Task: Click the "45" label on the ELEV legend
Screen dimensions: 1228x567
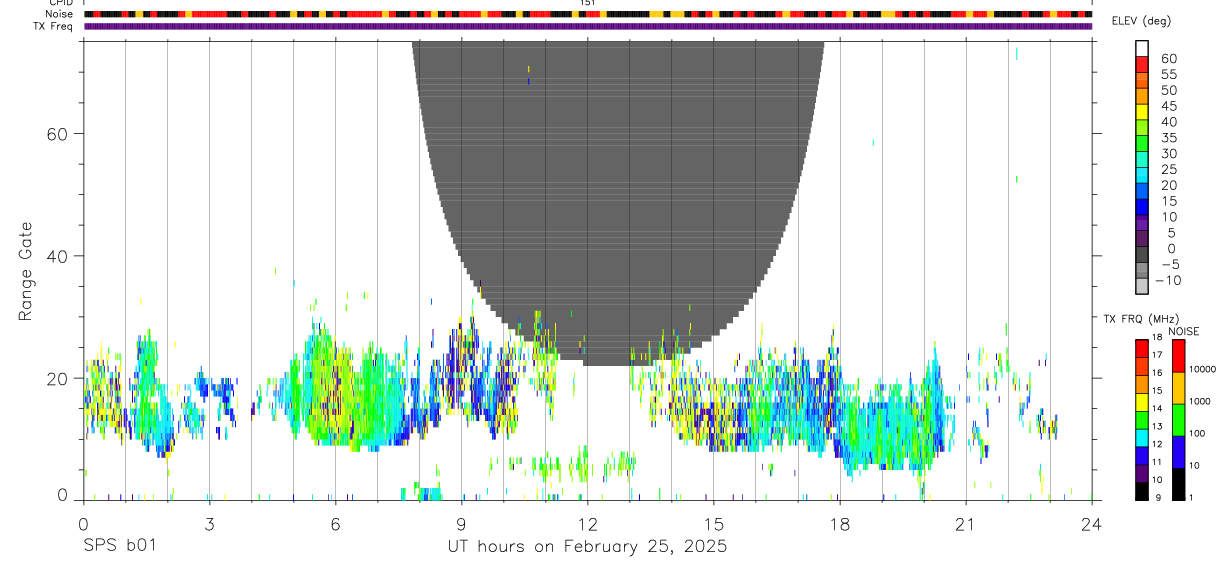Action: [x=1167, y=106]
